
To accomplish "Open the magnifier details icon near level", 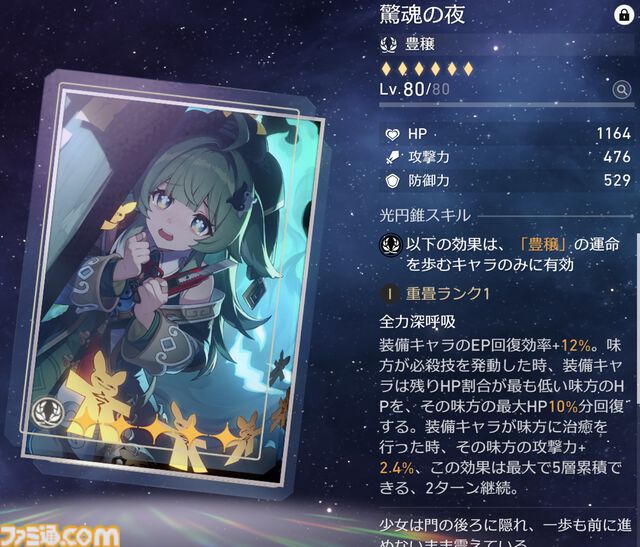I will pos(622,89).
